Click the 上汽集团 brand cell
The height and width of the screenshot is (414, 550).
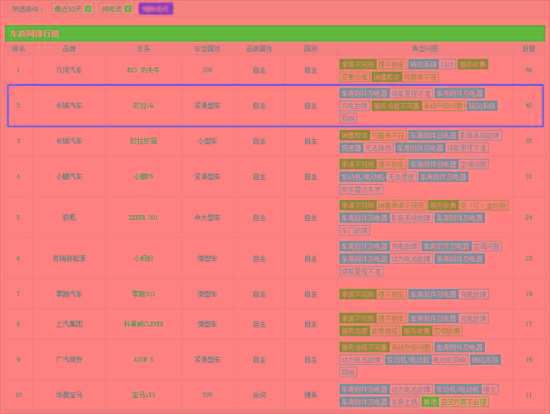69,324
